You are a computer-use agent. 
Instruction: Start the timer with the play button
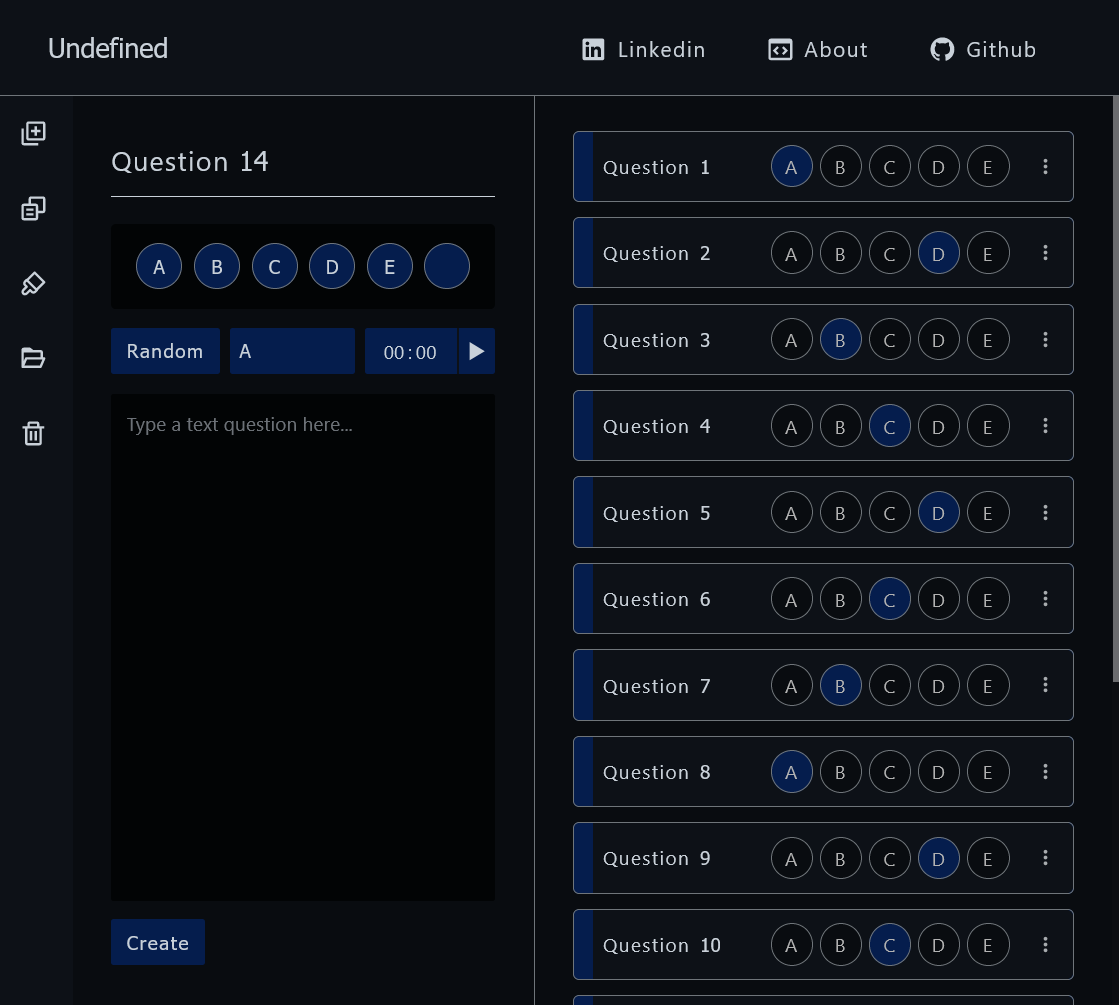[477, 351]
